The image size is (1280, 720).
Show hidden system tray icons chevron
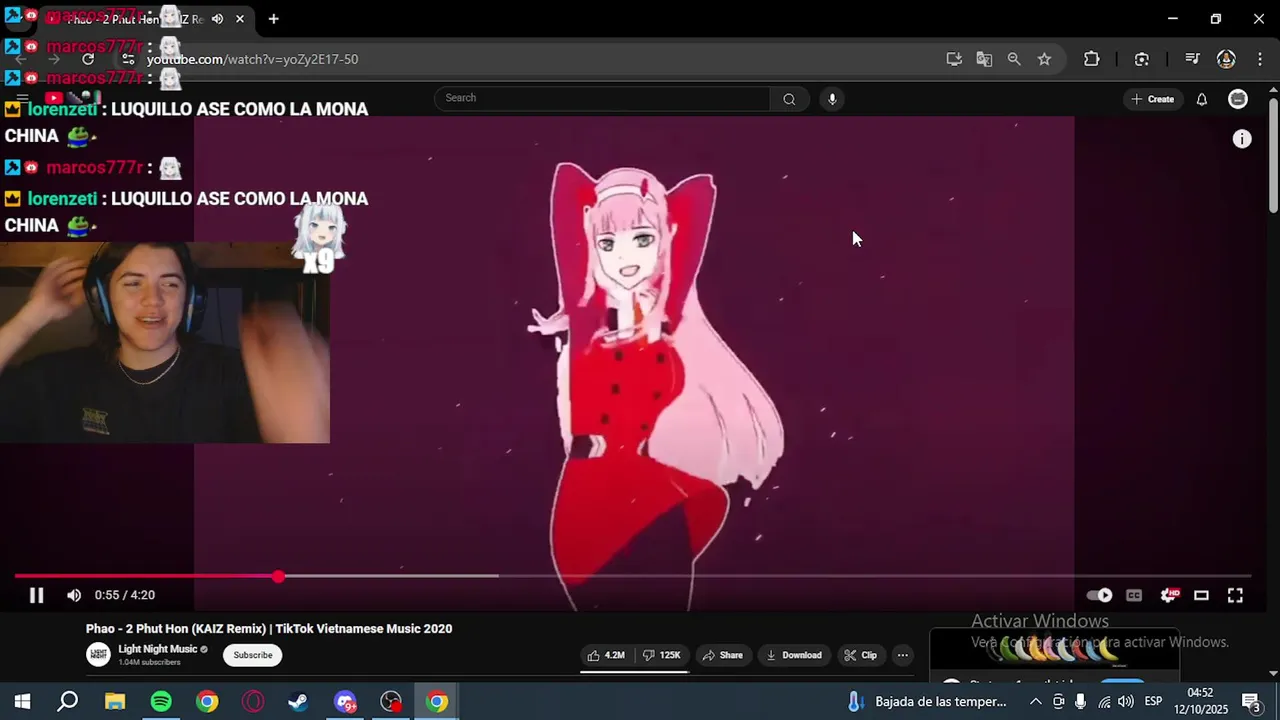(x=1036, y=702)
